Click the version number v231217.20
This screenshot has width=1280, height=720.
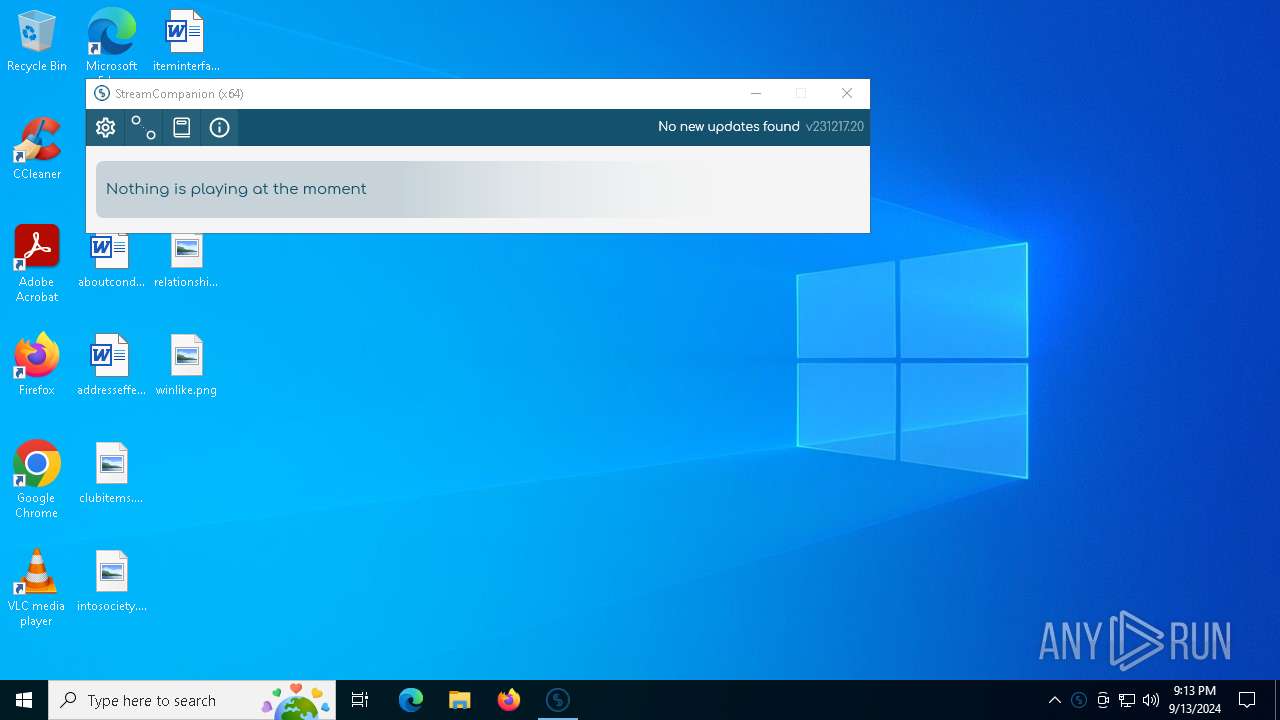tap(835, 126)
